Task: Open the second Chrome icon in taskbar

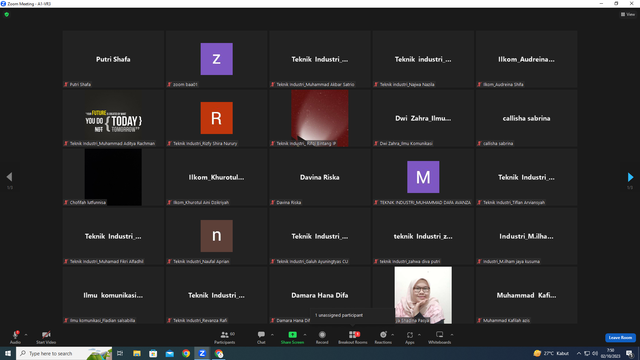Action: pos(219,353)
